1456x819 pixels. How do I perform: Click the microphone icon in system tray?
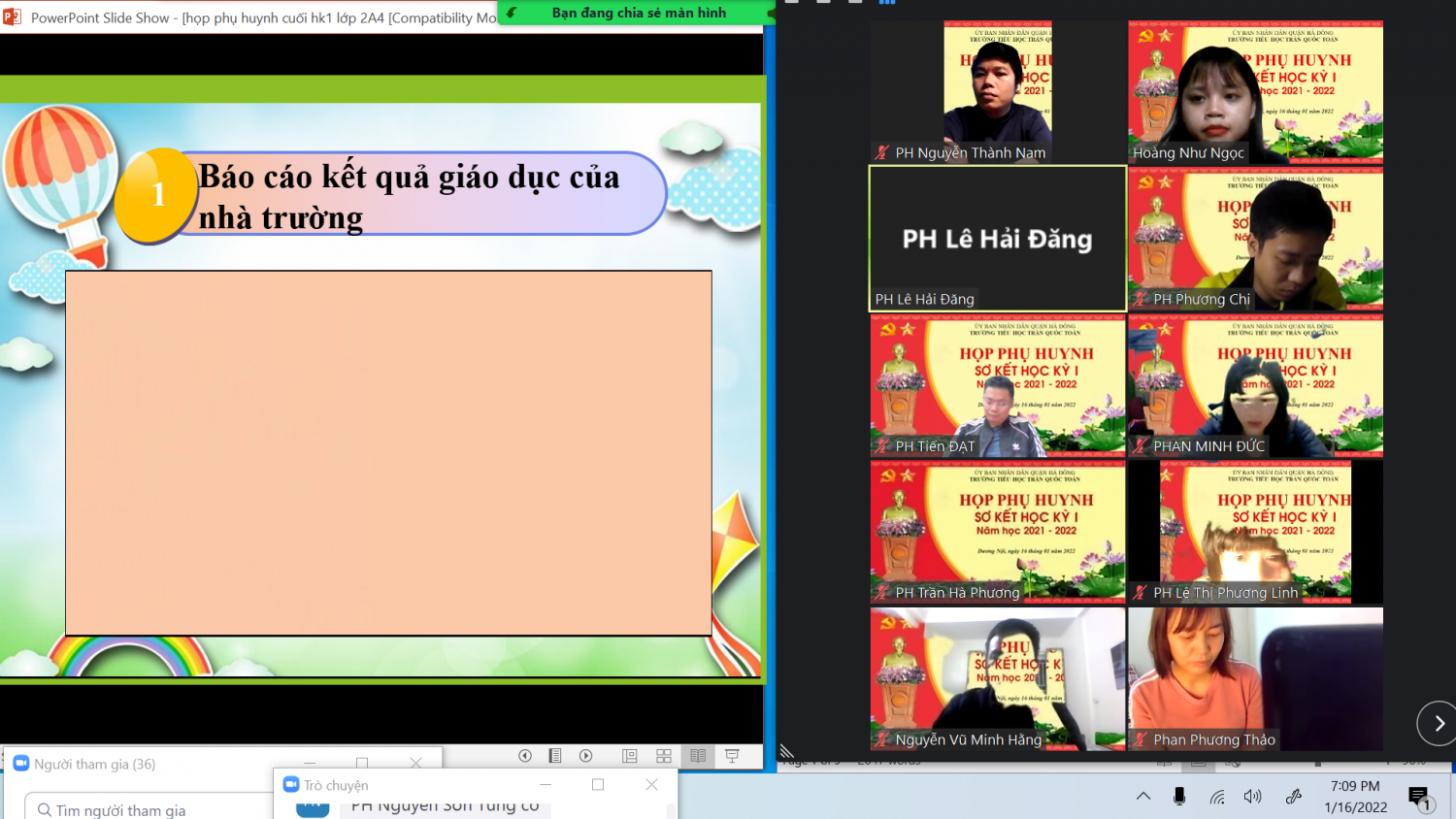pos(1179,797)
